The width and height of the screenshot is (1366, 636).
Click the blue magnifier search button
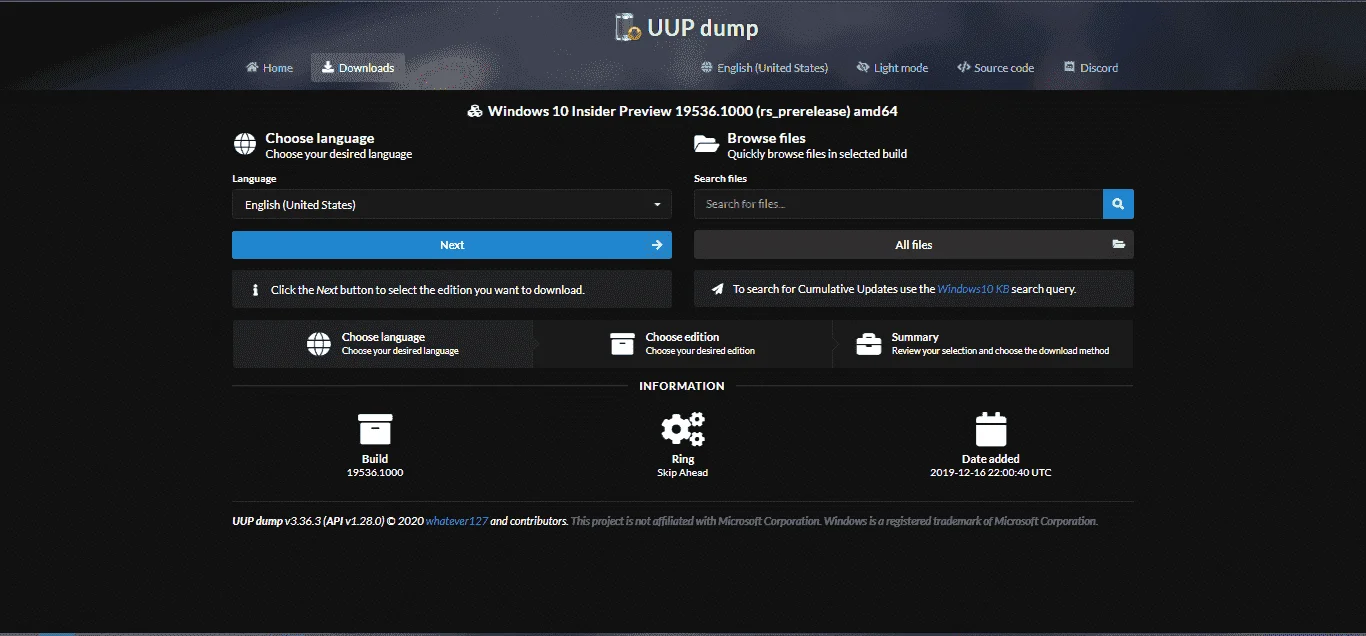coord(1118,204)
